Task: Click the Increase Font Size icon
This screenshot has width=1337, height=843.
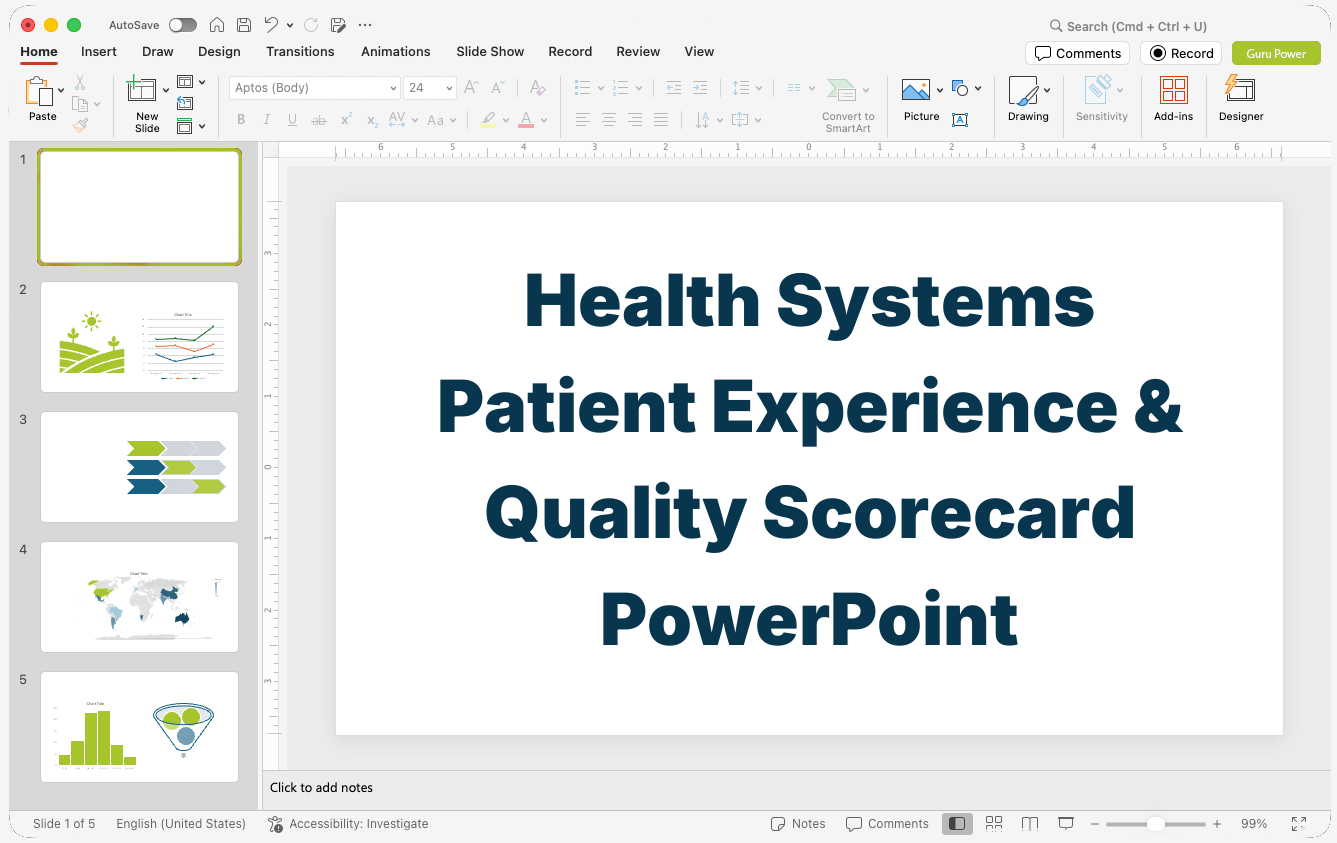Action: coord(472,88)
